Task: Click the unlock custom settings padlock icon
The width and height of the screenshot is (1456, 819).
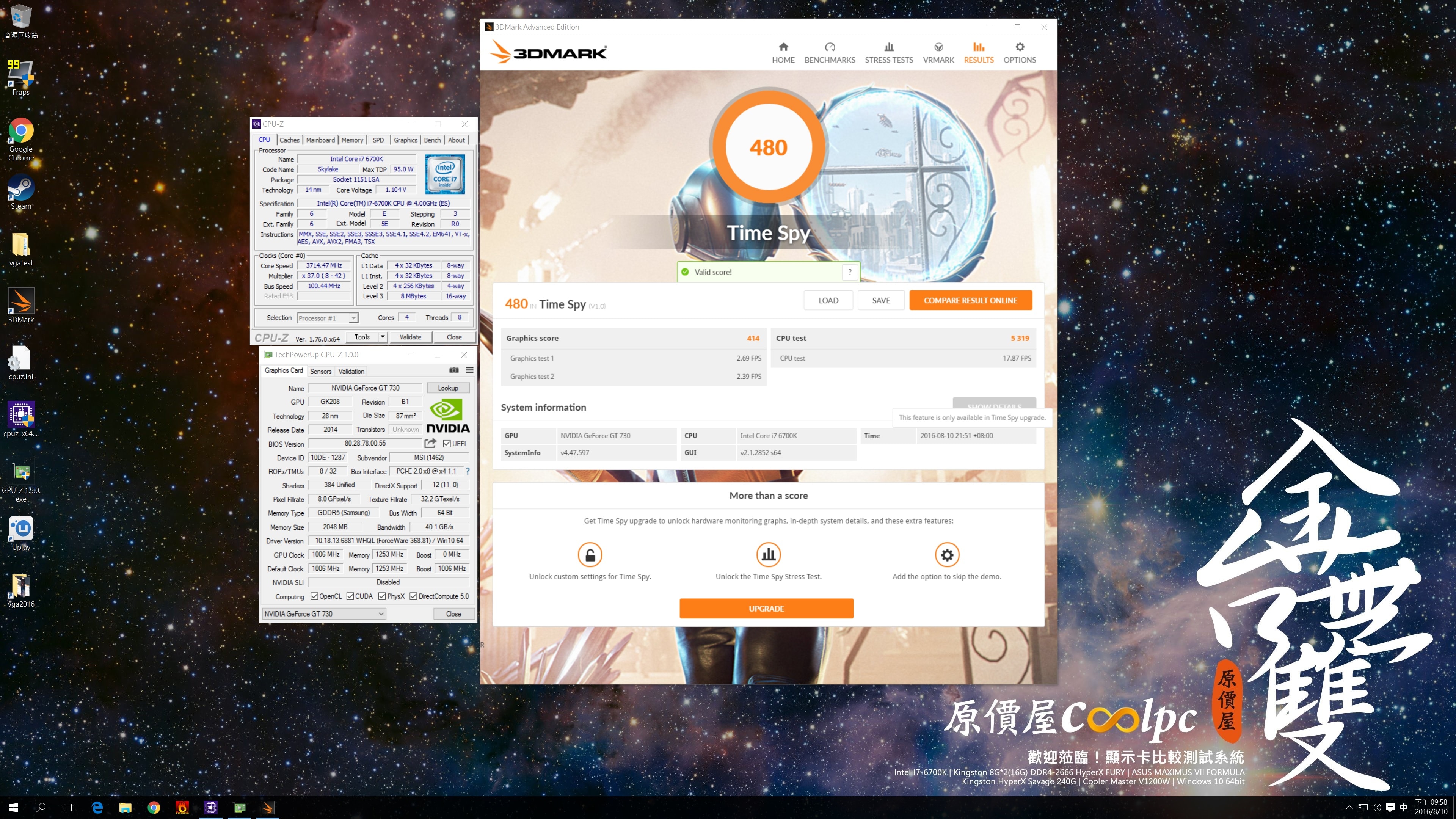Action: [590, 554]
